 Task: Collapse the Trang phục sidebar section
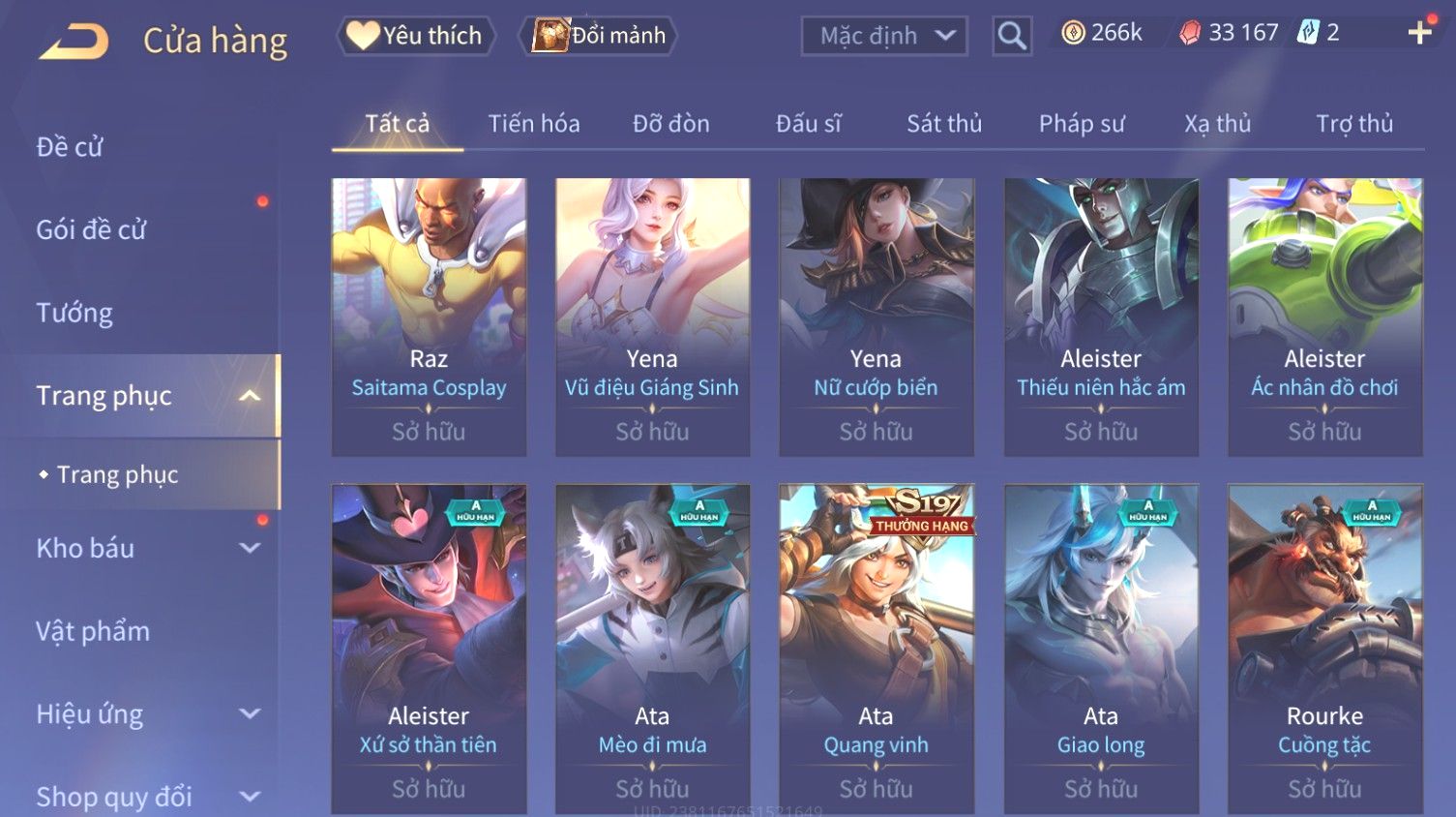point(250,396)
